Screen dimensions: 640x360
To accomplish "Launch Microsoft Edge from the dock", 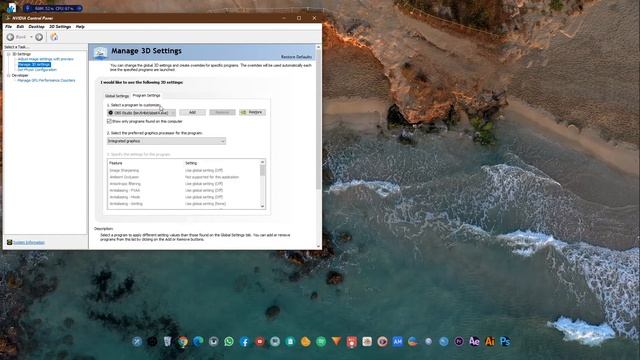I will (x=198, y=341).
